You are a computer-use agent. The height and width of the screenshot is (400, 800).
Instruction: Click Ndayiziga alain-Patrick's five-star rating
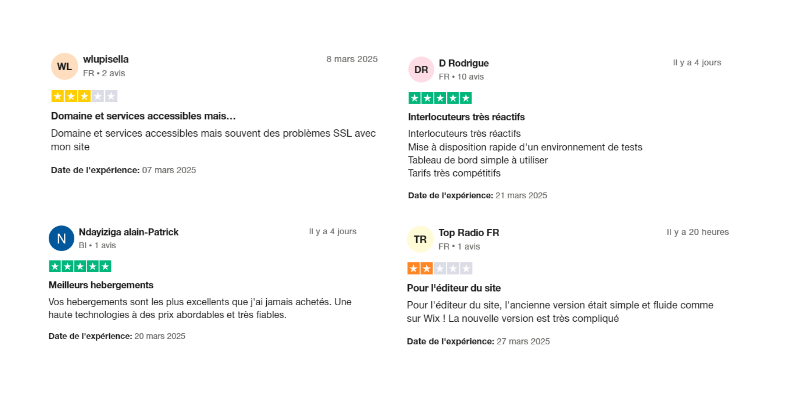click(80, 266)
